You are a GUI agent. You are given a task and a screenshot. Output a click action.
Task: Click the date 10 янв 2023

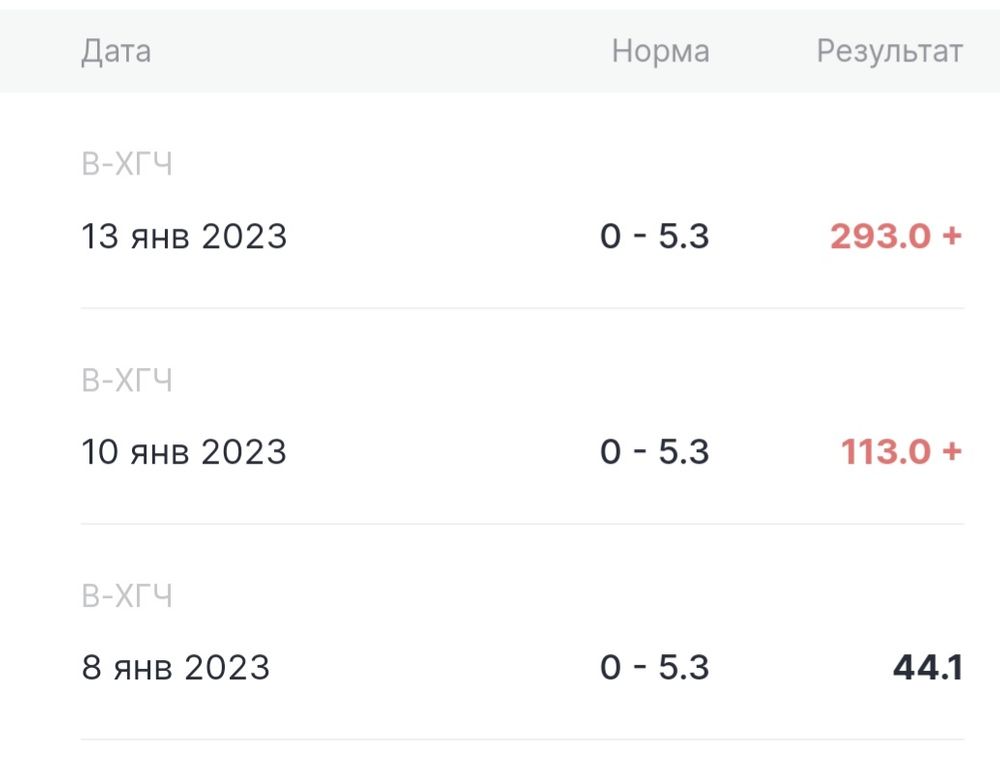(x=183, y=452)
